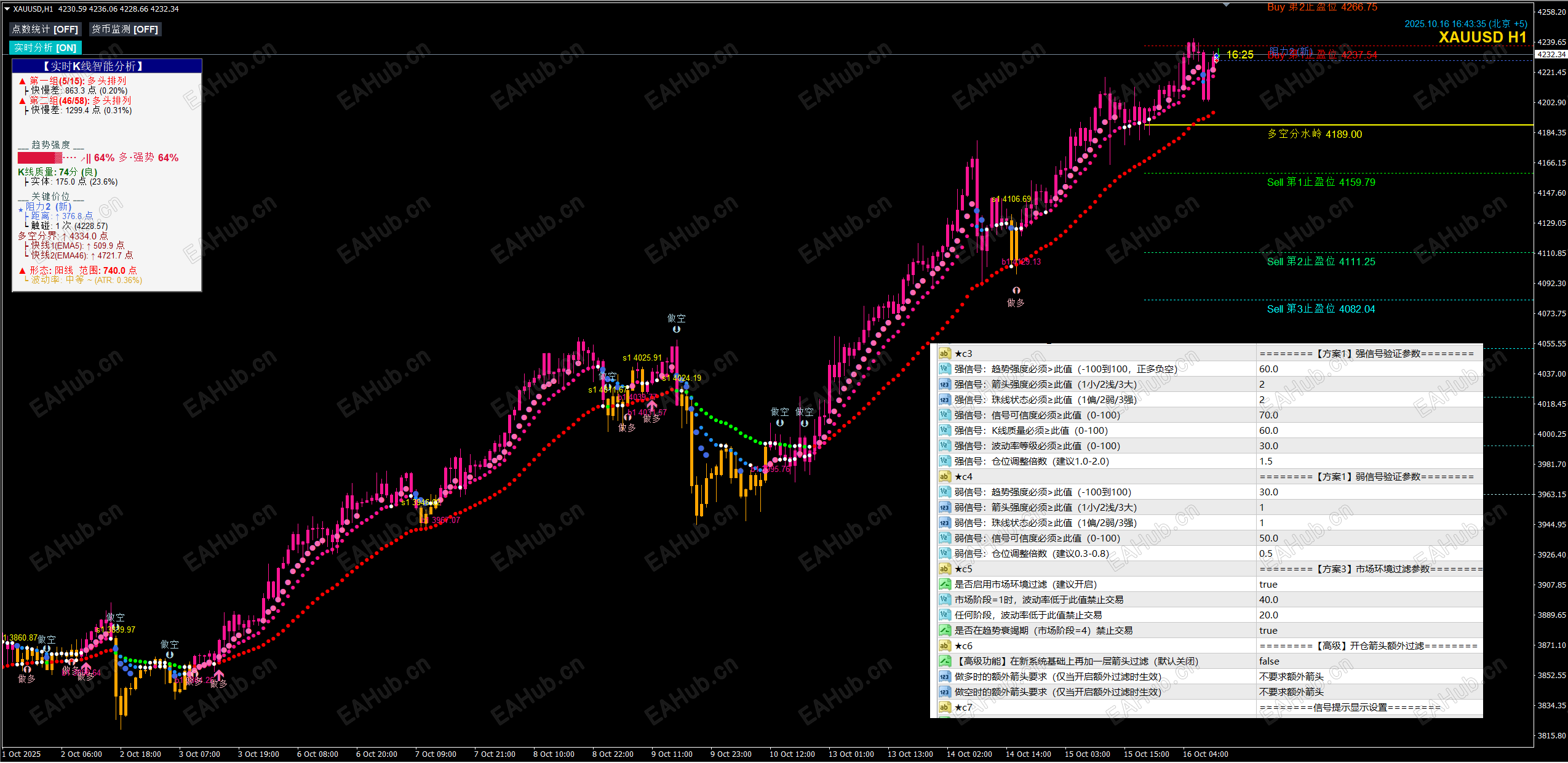Open the triangle dropdown beside XAUUSD,H1
The height and width of the screenshot is (763, 1568).
coord(7,9)
